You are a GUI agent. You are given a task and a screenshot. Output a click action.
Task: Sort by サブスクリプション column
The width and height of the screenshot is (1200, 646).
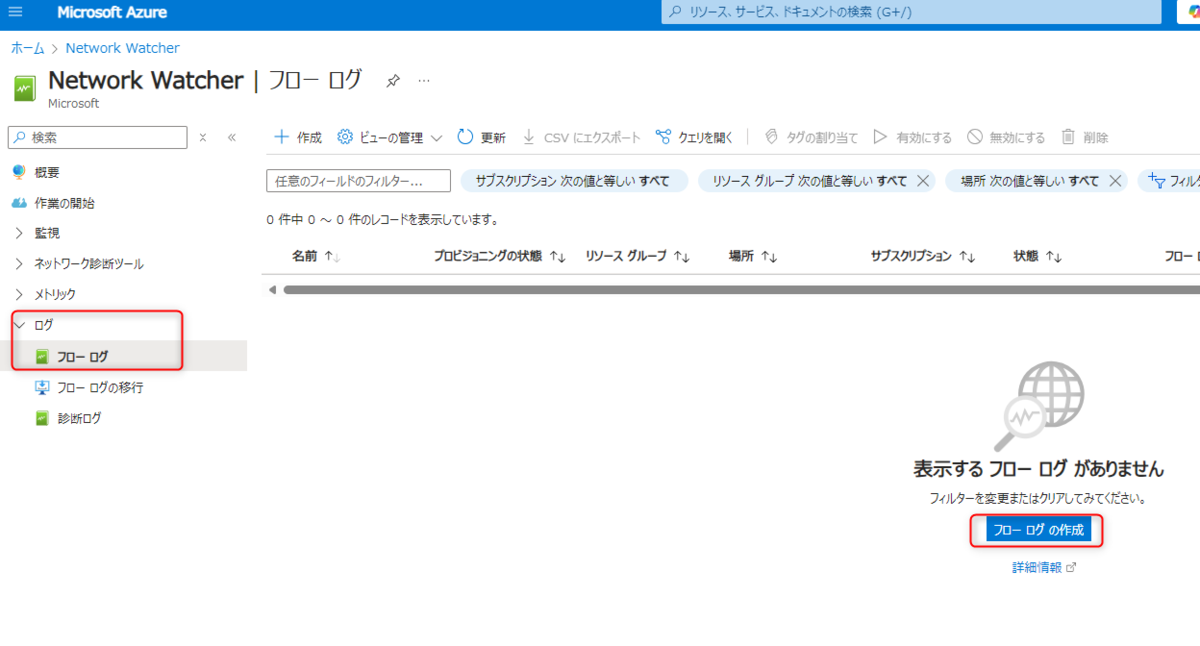(x=923, y=256)
